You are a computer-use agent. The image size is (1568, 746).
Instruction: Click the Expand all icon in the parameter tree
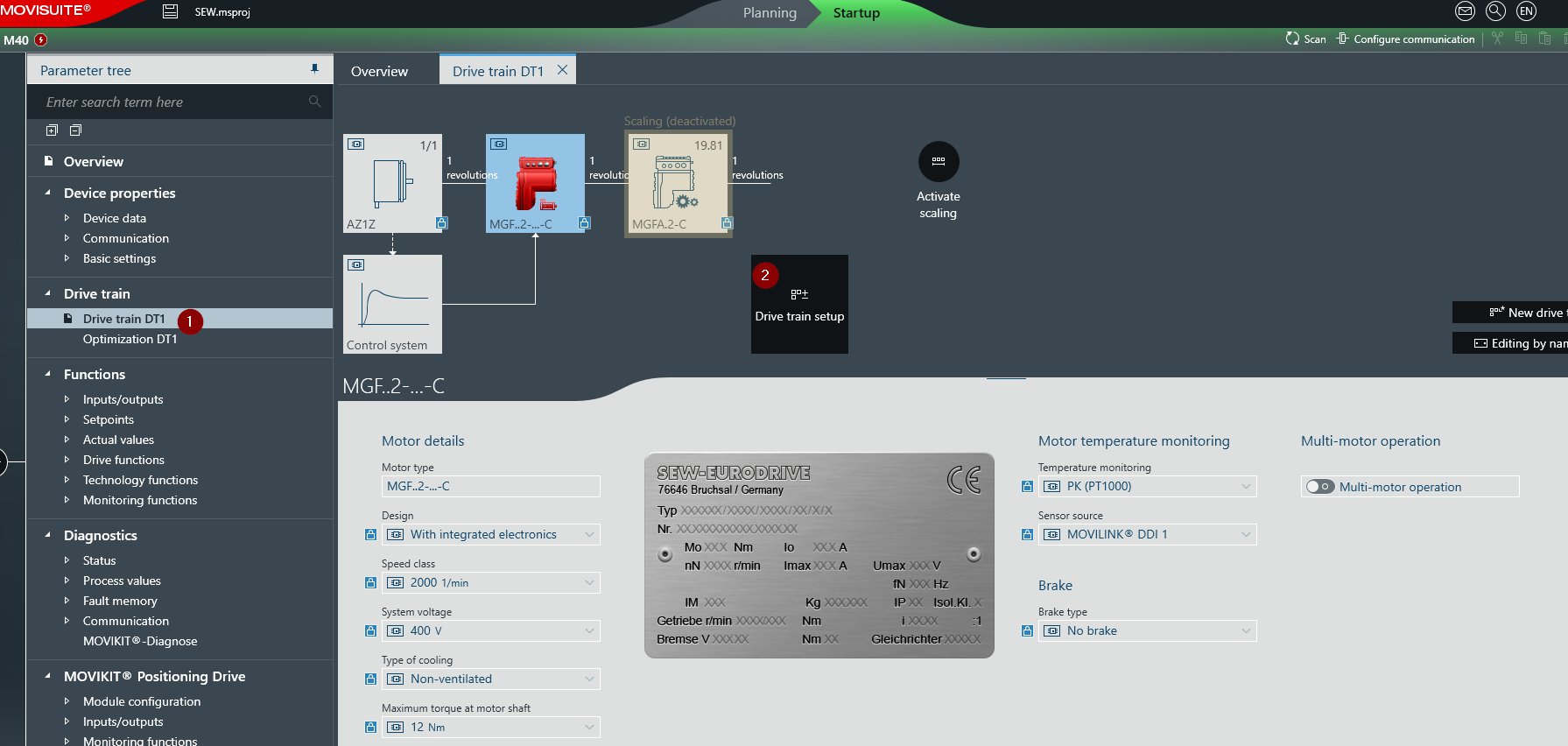click(x=52, y=130)
